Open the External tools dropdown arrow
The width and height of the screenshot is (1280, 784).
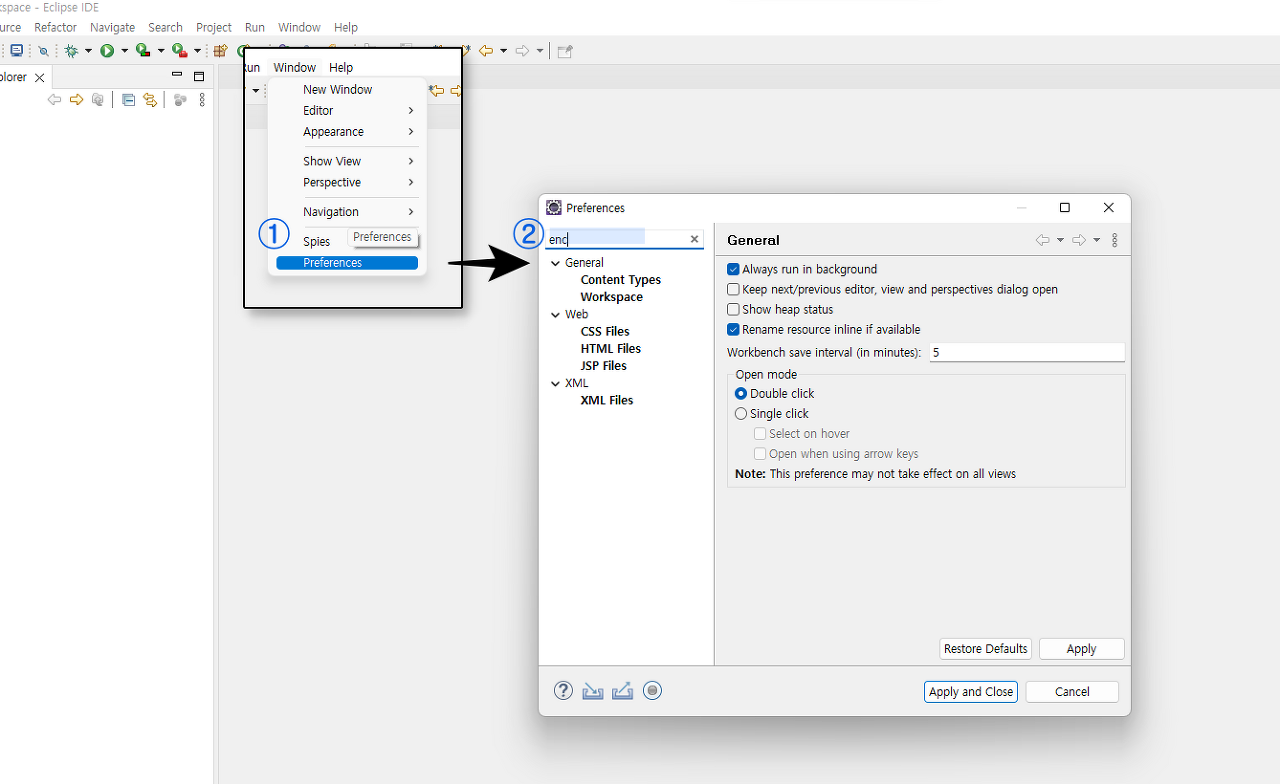coord(196,51)
